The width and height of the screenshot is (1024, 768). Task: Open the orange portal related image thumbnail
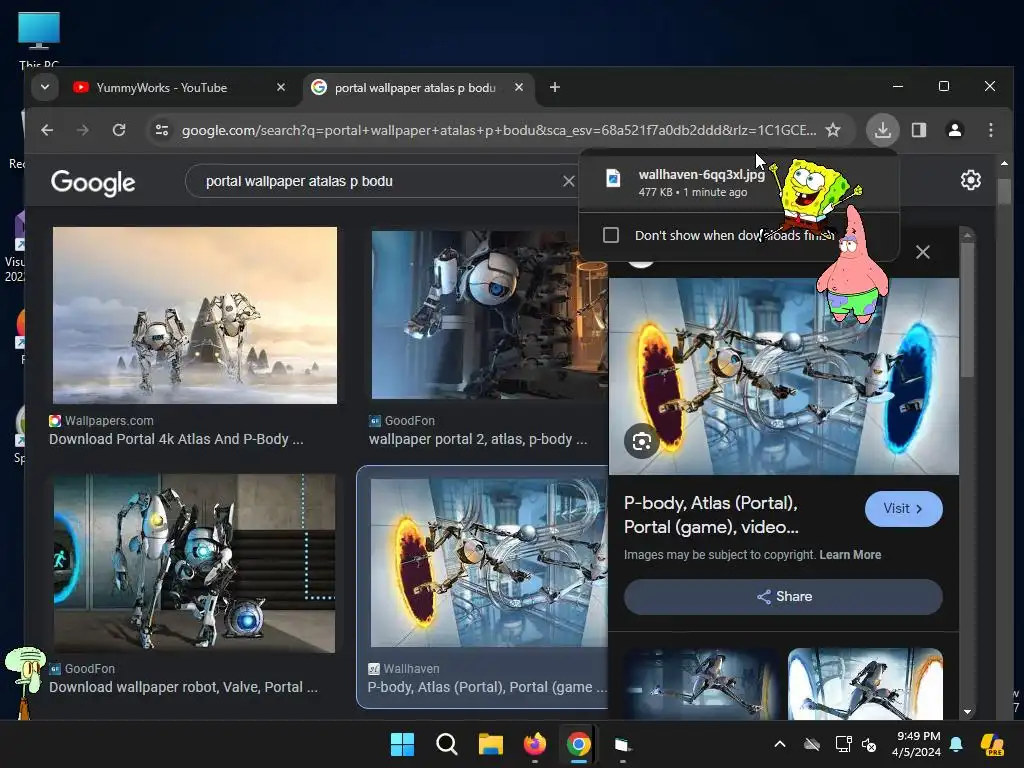[865, 684]
